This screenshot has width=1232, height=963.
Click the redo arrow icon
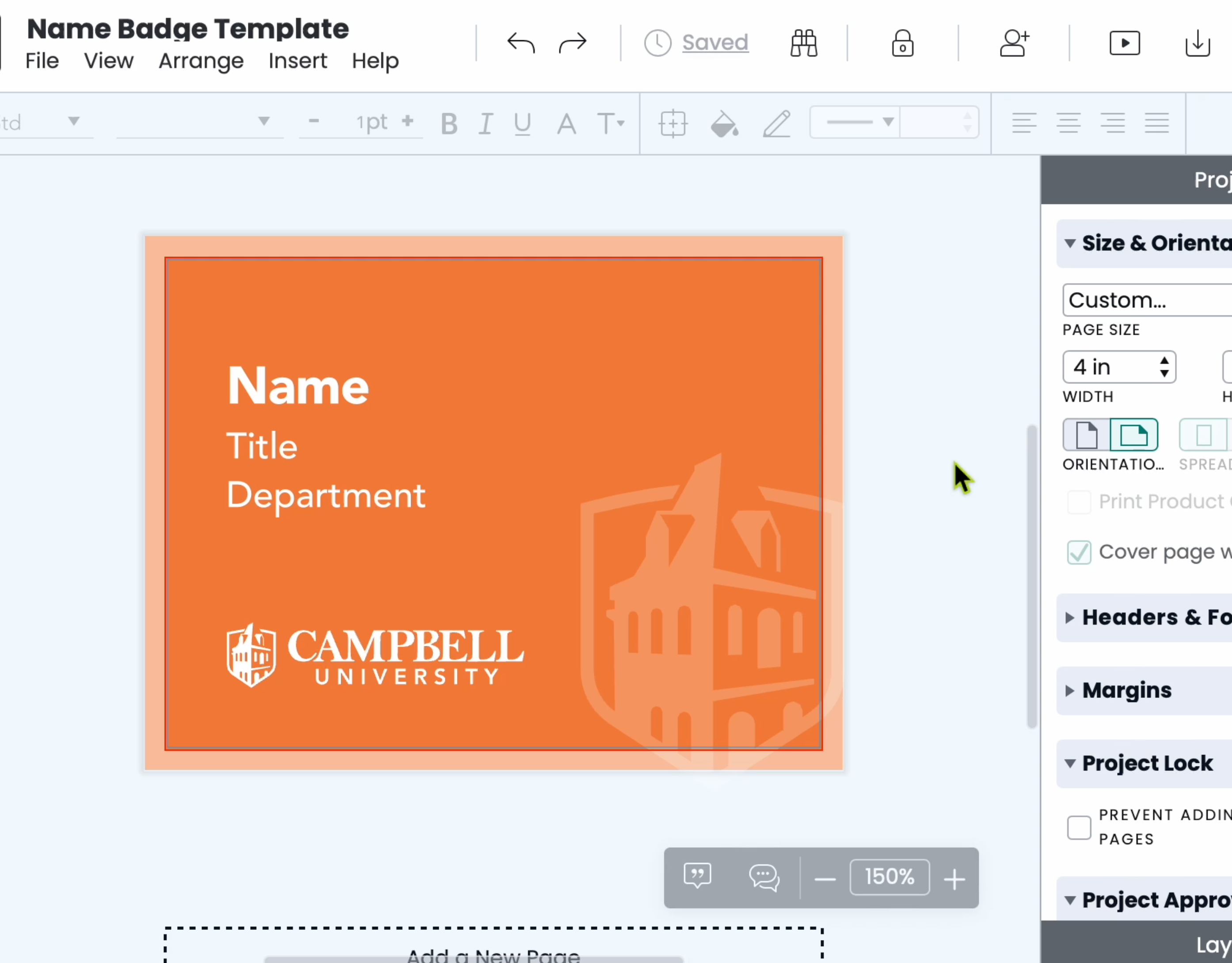coord(573,43)
